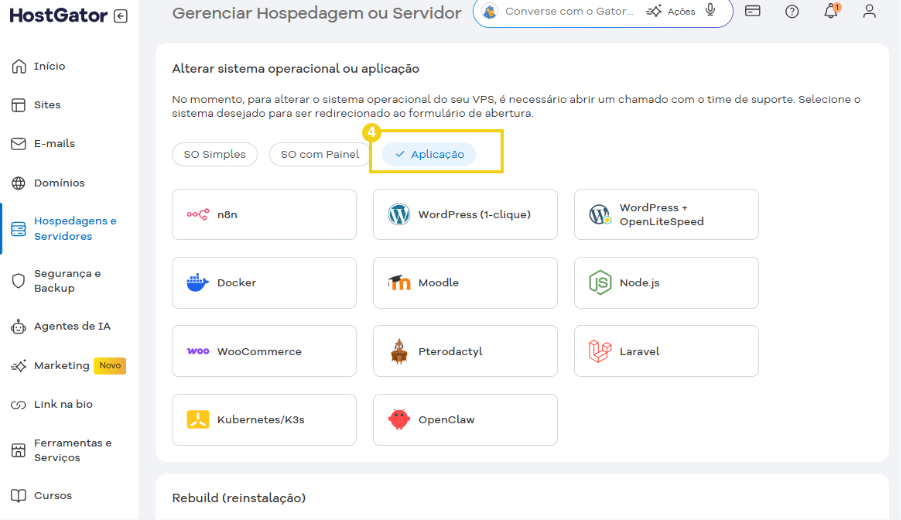Screen dimensions: 901x520
Task: Choose the Moodle application card
Action: pyautogui.click(x=465, y=283)
